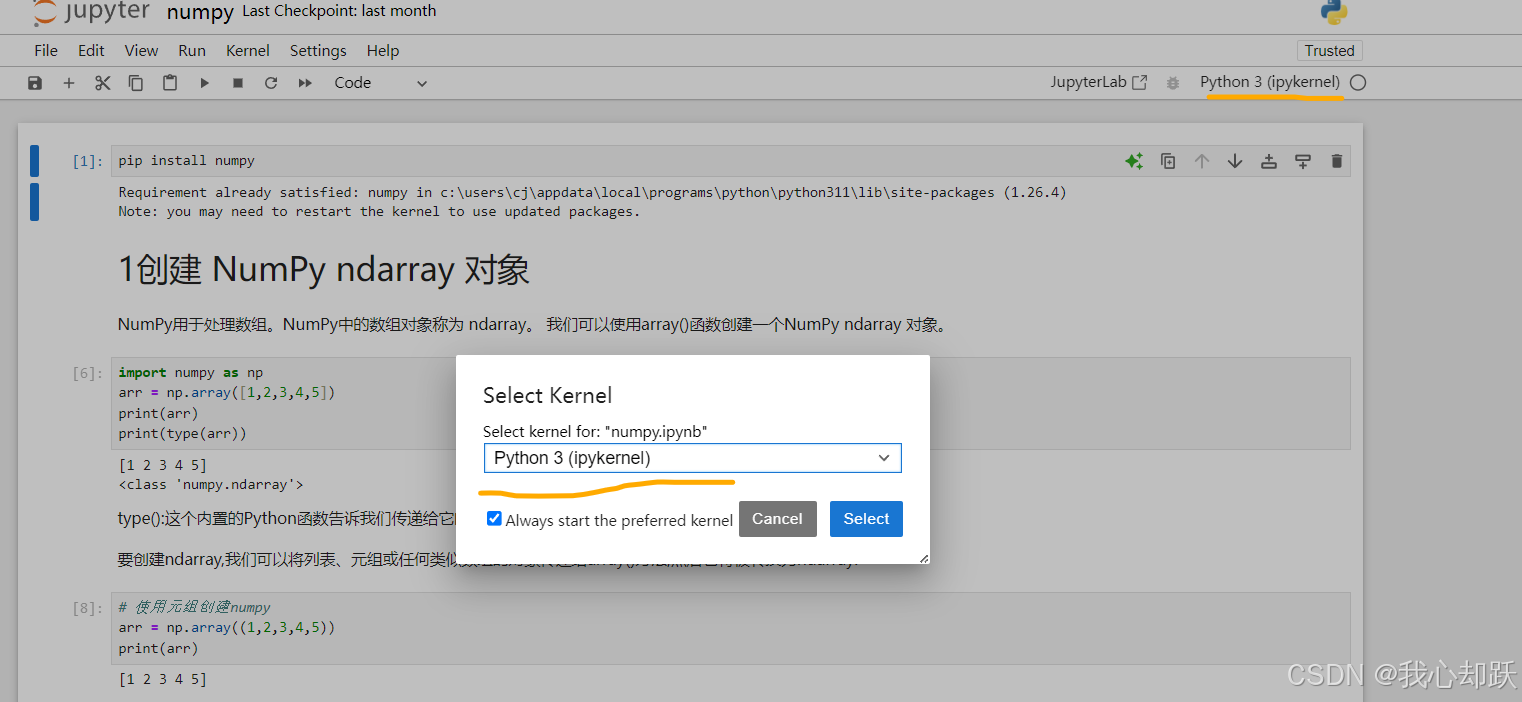1522x702 pixels.
Task: Insert a new cell with the plus icon
Action: [69, 83]
